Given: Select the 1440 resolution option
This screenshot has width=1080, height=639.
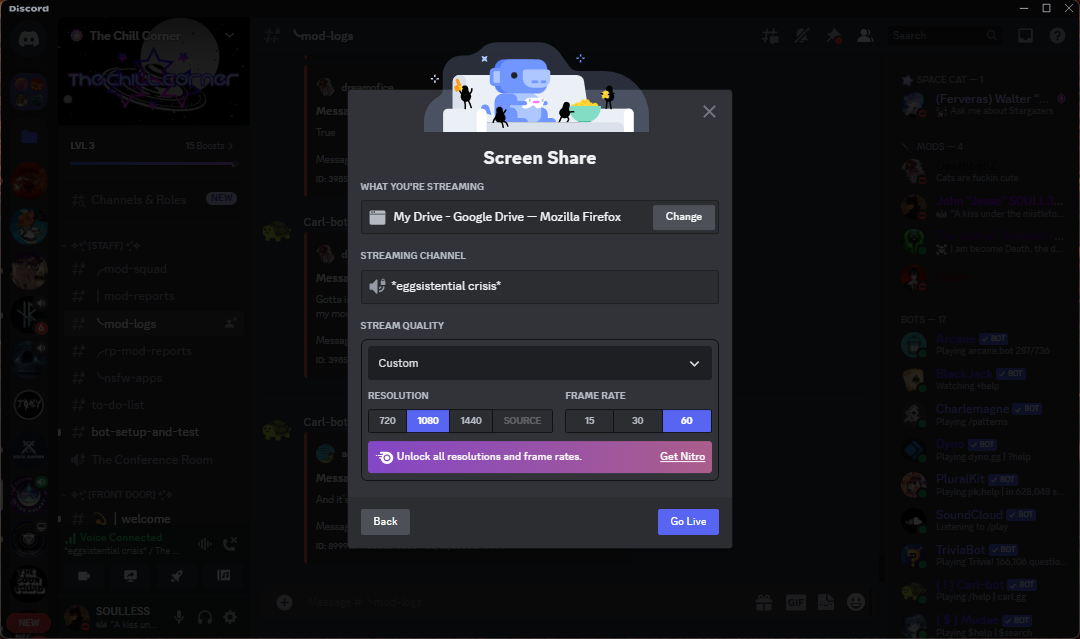Looking at the screenshot, I should pos(471,420).
